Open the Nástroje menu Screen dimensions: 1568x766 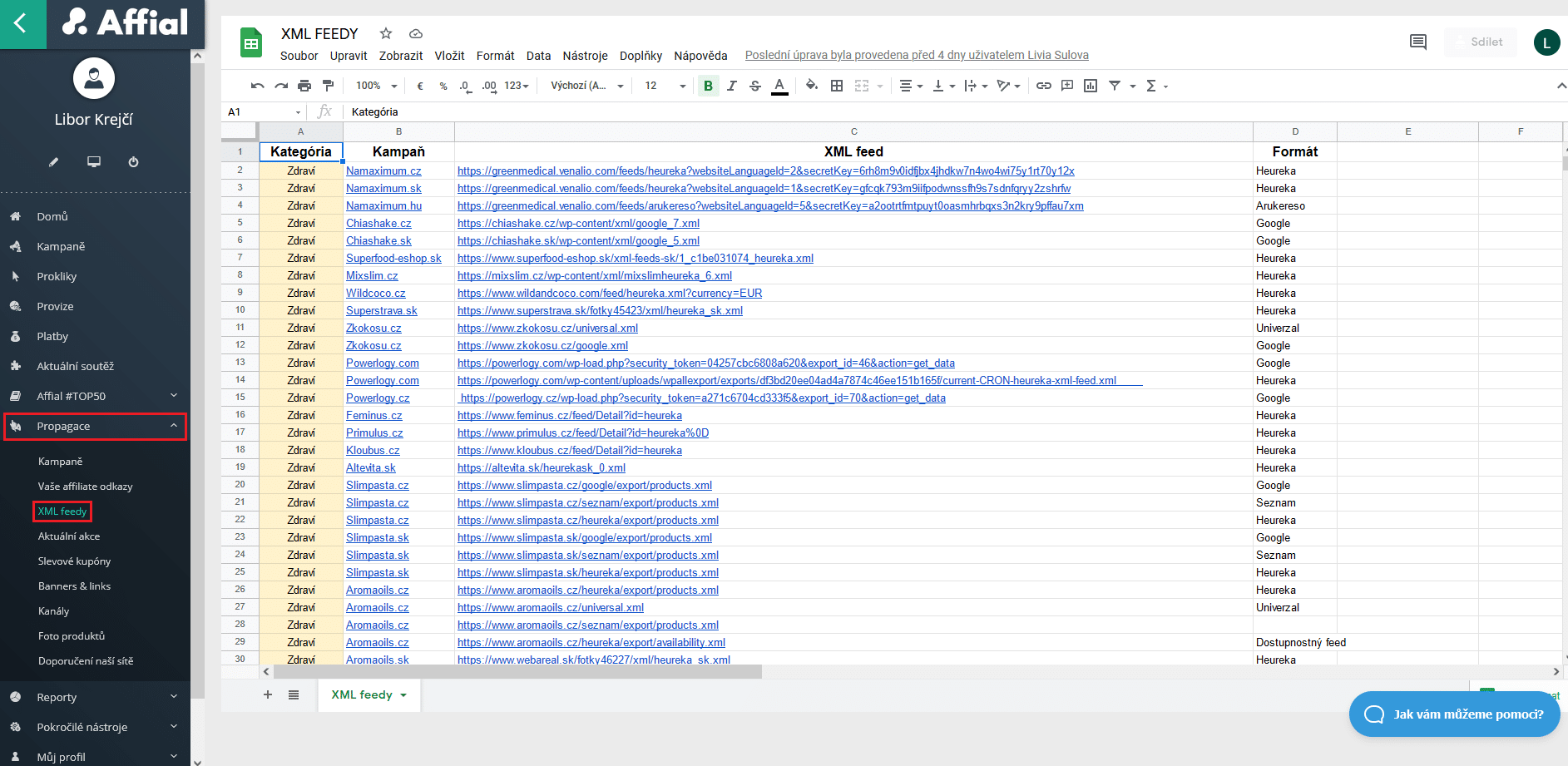[585, 56]
